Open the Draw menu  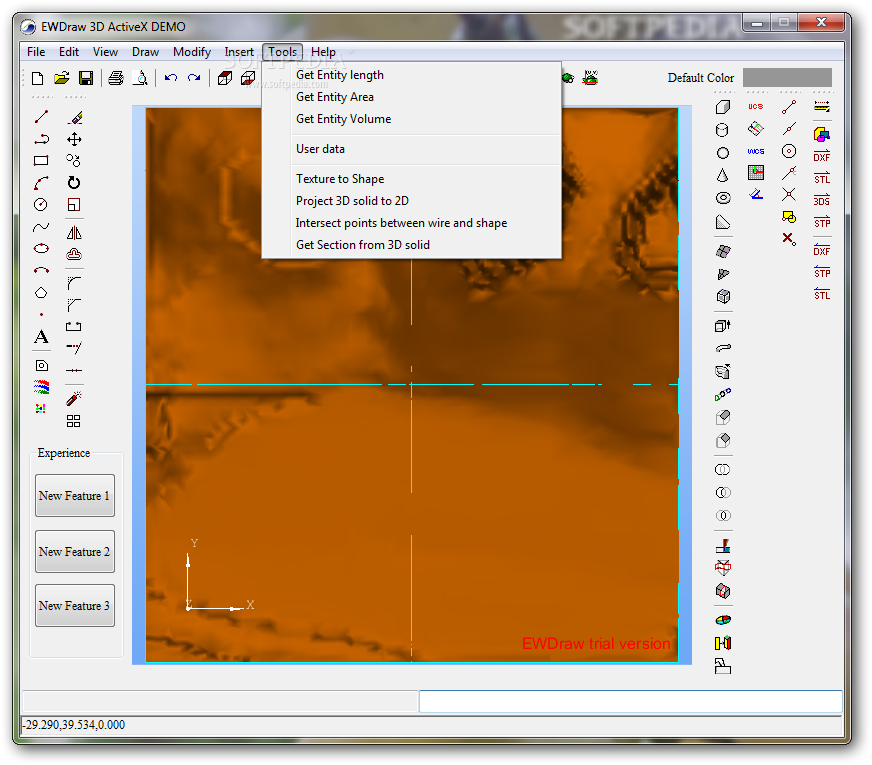pyautogui.click(x=145, y=52)
